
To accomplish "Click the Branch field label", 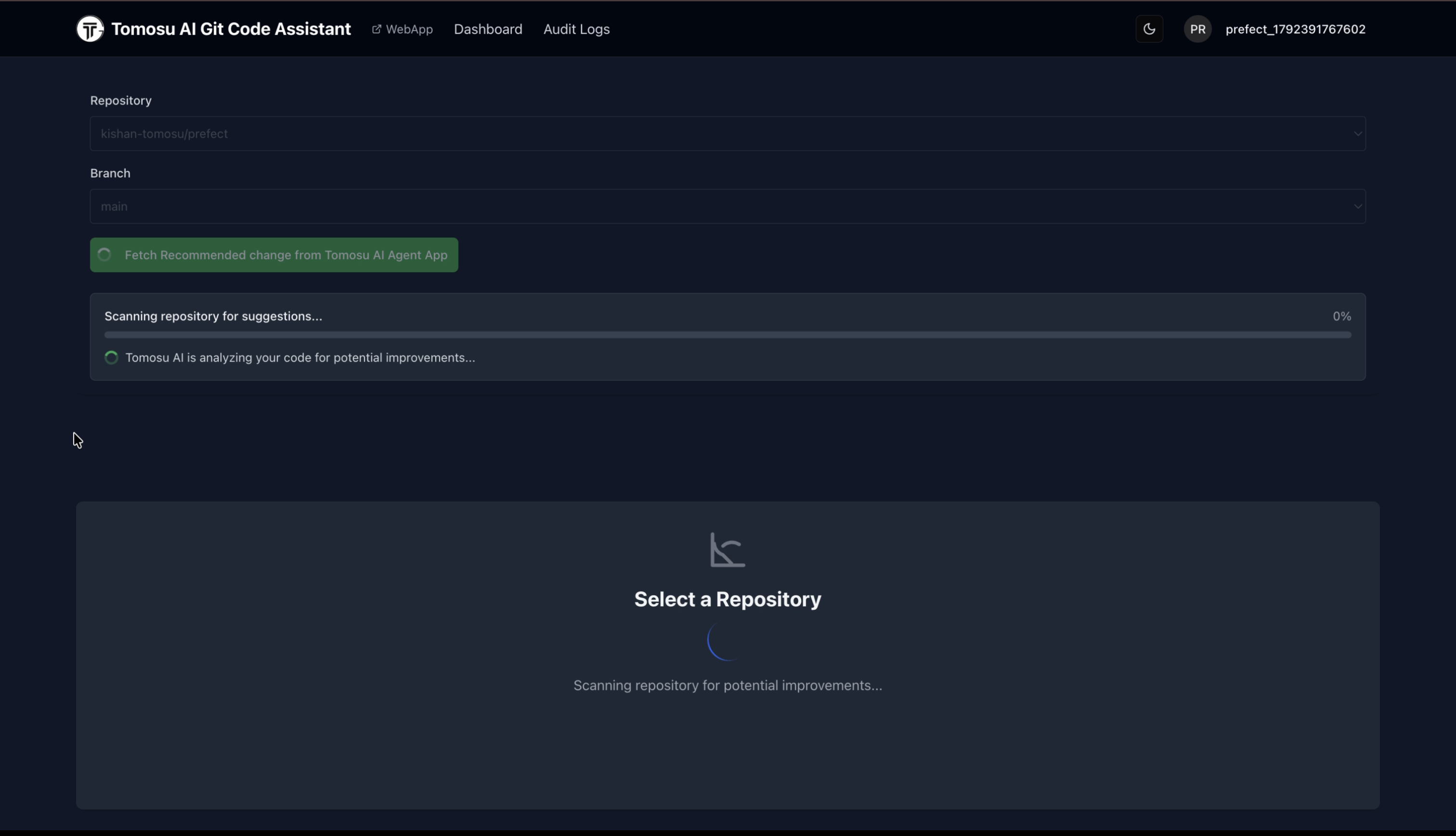I will click(x=110, y=173).
